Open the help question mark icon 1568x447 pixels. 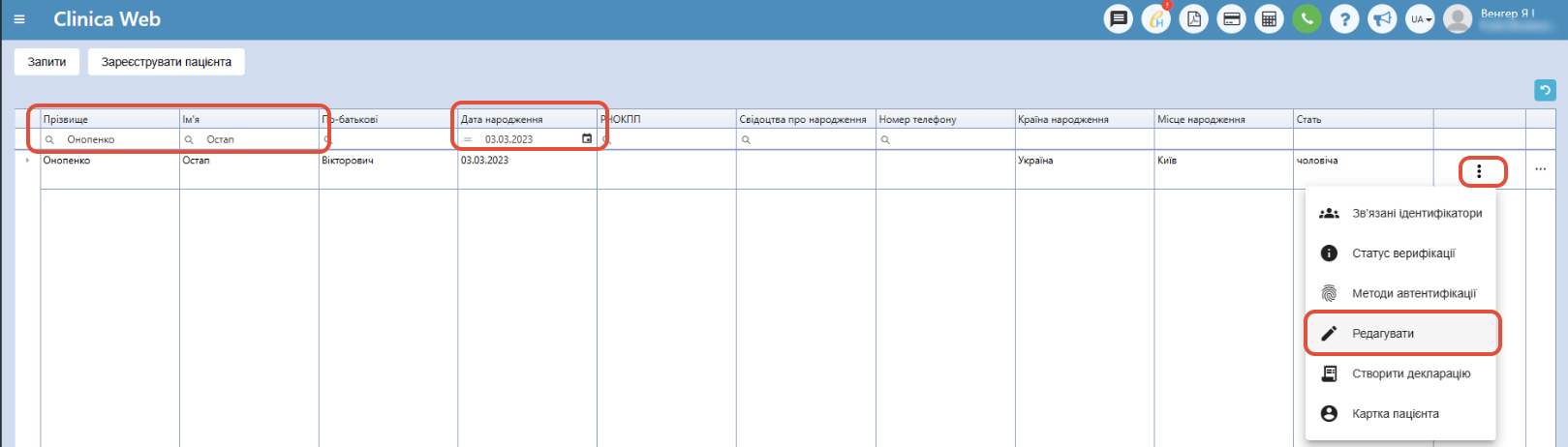pos(1344,19)
